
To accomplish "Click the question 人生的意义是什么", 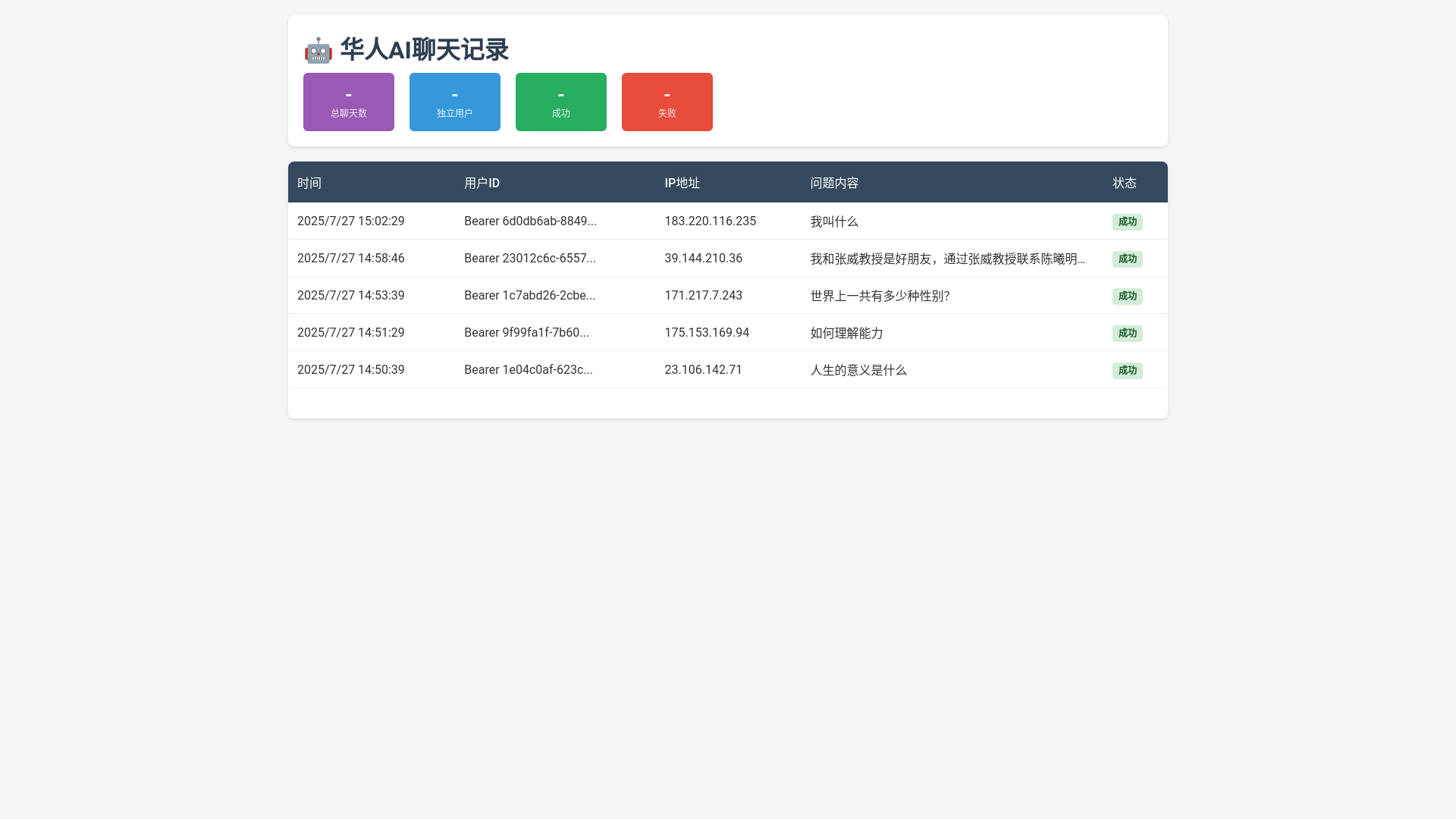I will (858, 370).
